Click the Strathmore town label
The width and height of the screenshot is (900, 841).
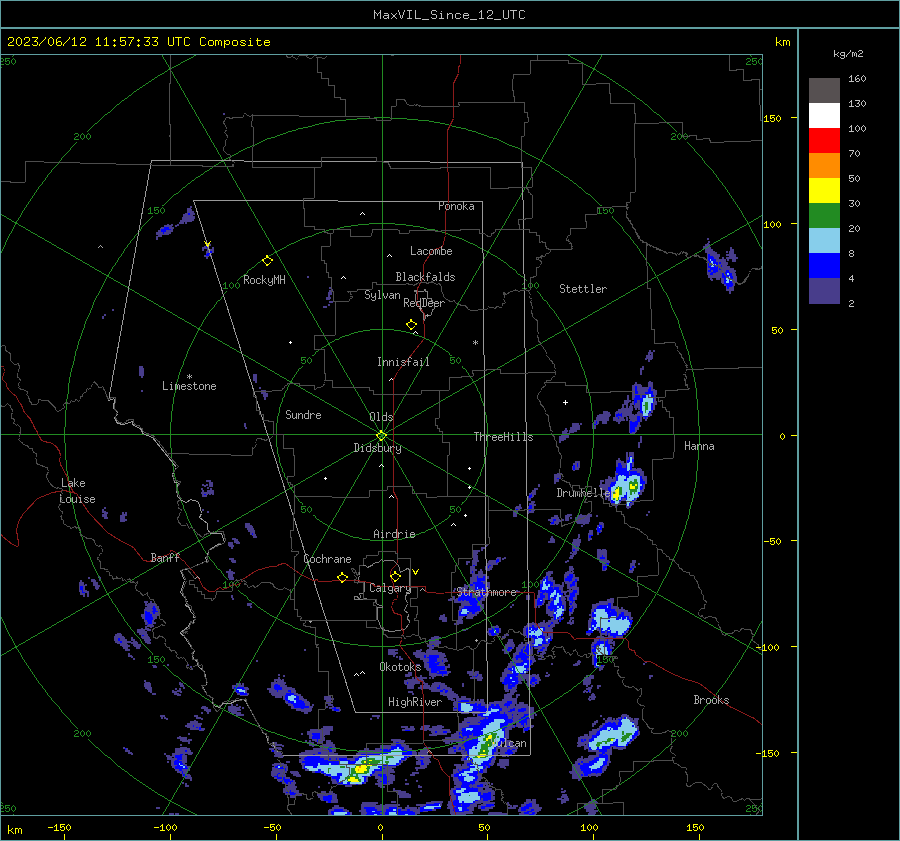pos(486,592)
